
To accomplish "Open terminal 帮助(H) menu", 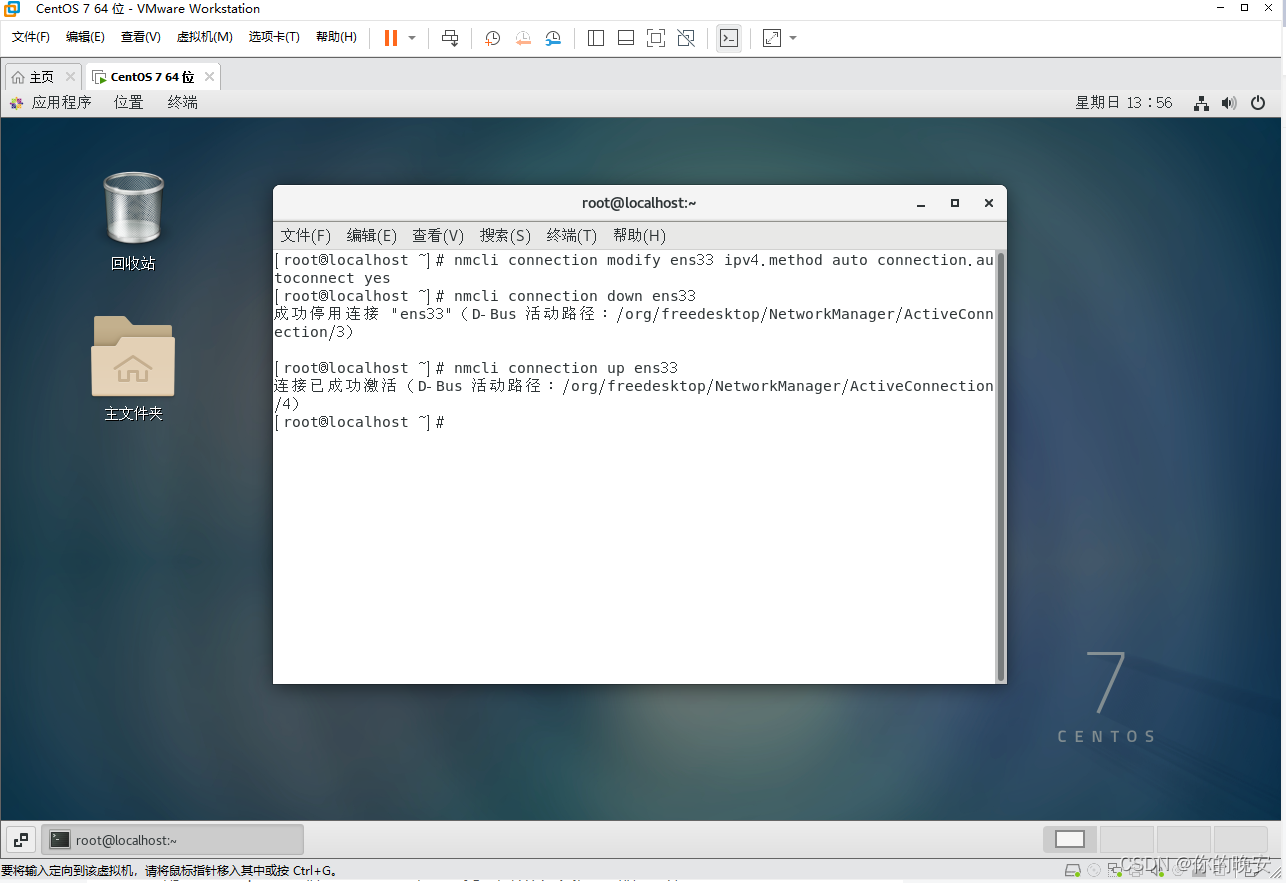I will 639,236.
